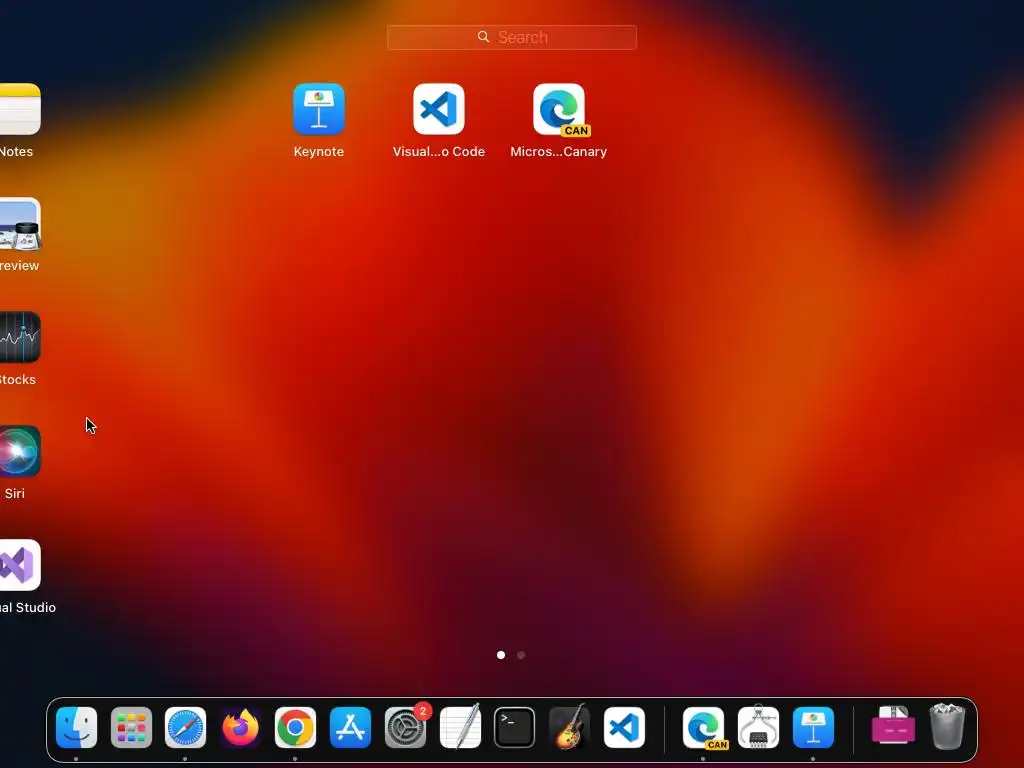Open Visual Studio Code in the Dock
Viewport: 1024px width, 768px height.
pyautogui.click(x=624, y=728)
